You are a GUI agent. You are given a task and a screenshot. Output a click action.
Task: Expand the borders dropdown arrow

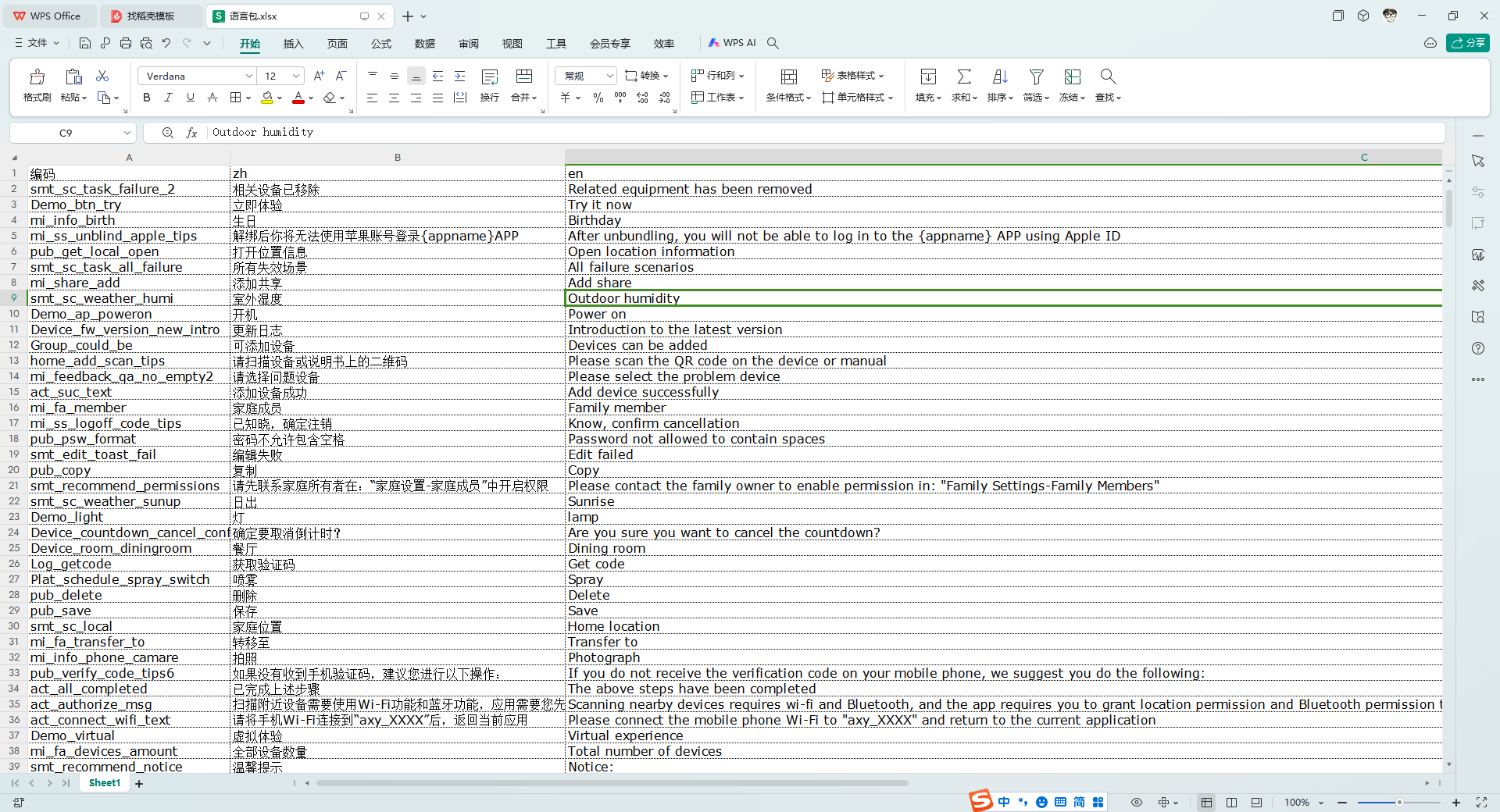[248, 98]
